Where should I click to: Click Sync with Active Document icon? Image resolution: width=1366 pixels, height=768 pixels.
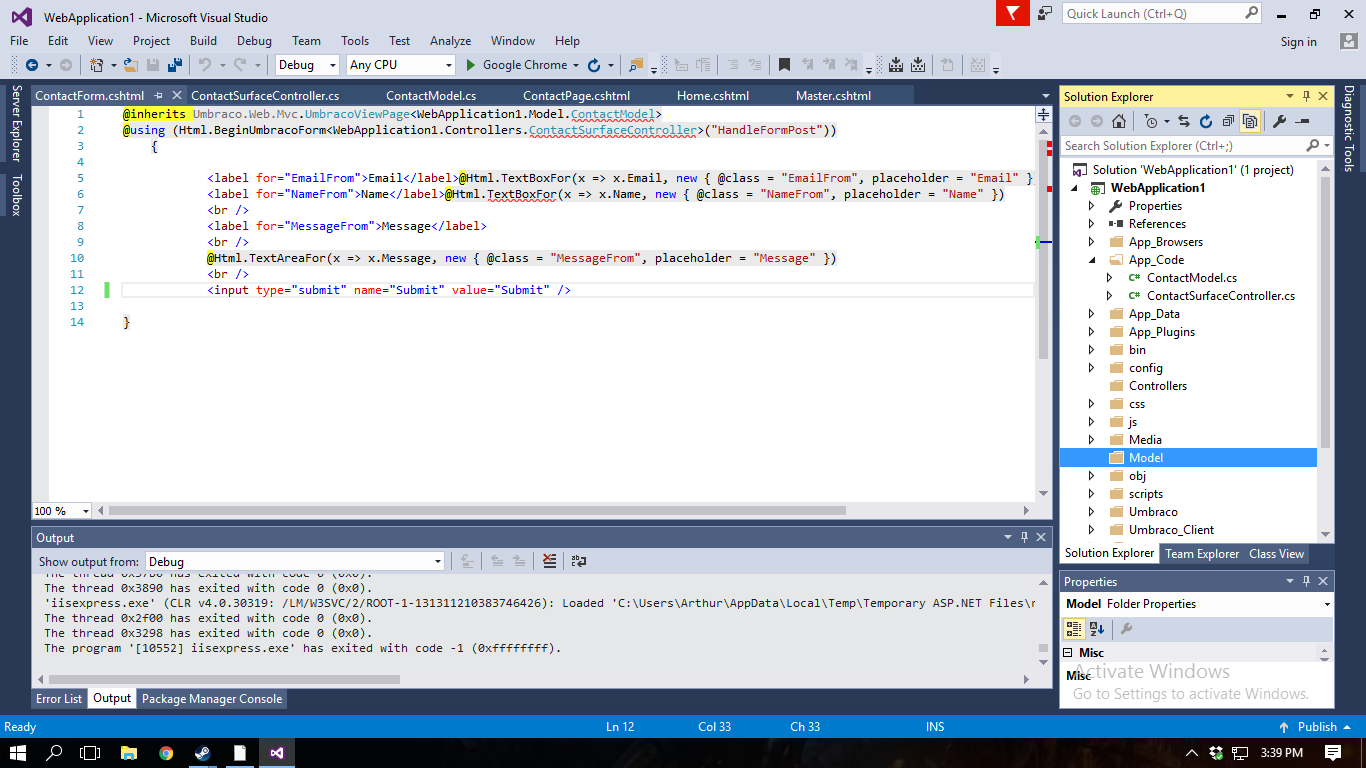coord(1184,121)
